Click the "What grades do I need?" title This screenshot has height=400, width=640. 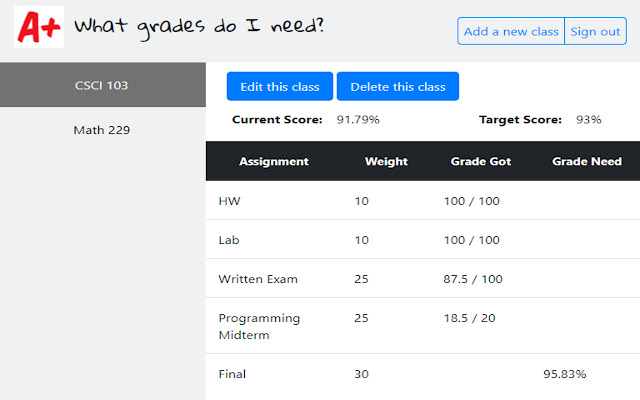199,27
